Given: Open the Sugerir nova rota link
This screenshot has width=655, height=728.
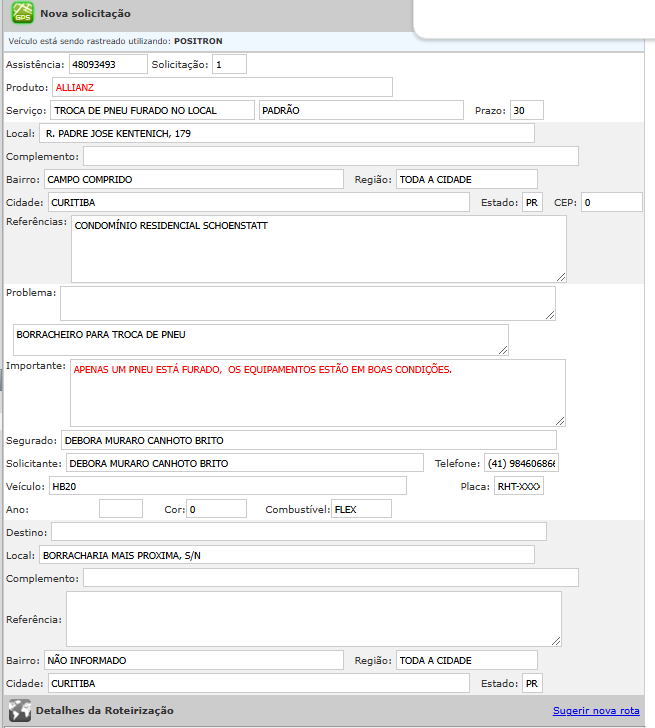Looking at the screenshot, I should click(x=595, y=710).
